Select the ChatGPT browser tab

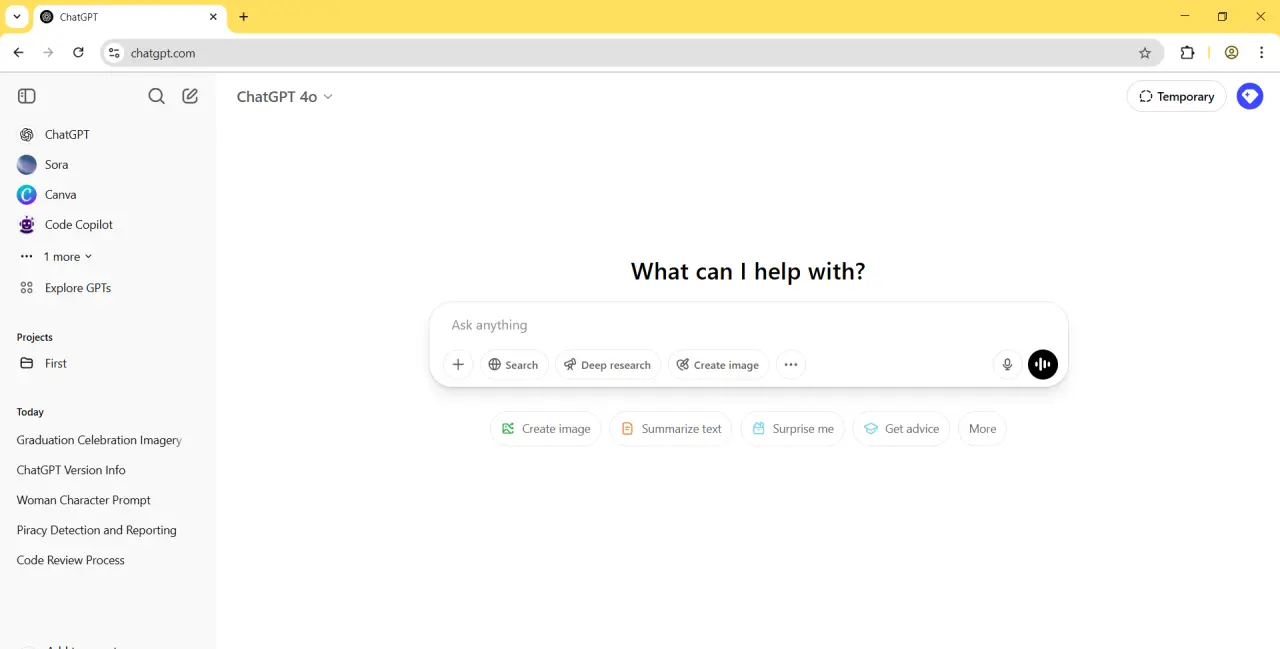pyautogui.click(x=128, y=17)
